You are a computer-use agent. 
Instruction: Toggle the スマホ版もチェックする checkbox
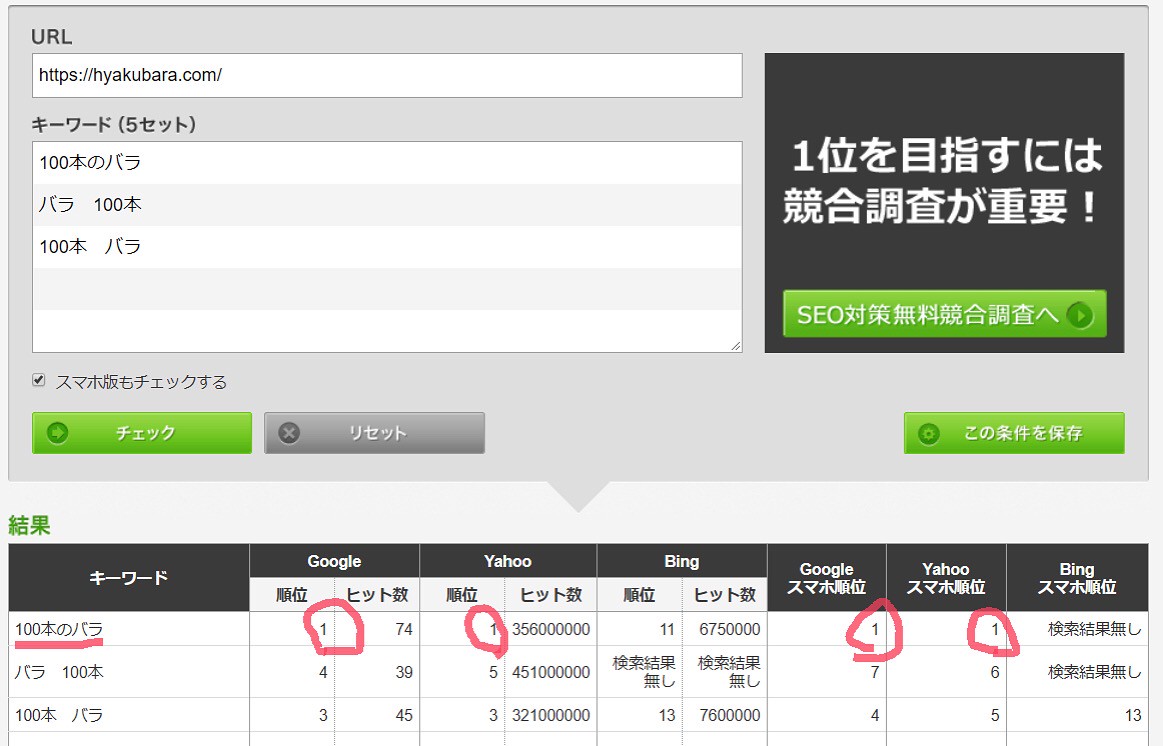click(x=39, y=381)
